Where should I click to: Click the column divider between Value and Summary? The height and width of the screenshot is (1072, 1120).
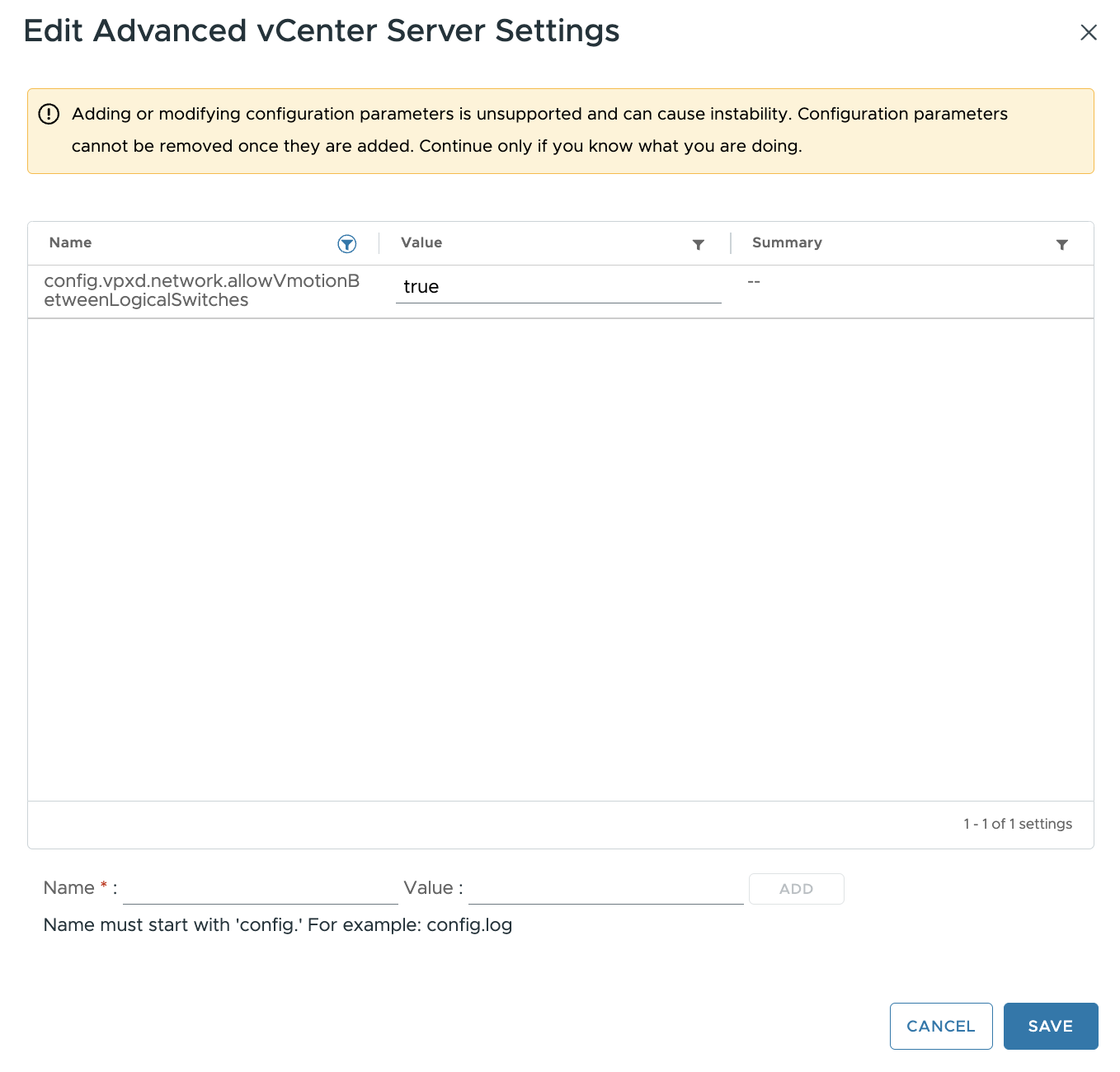pos(731,243)
